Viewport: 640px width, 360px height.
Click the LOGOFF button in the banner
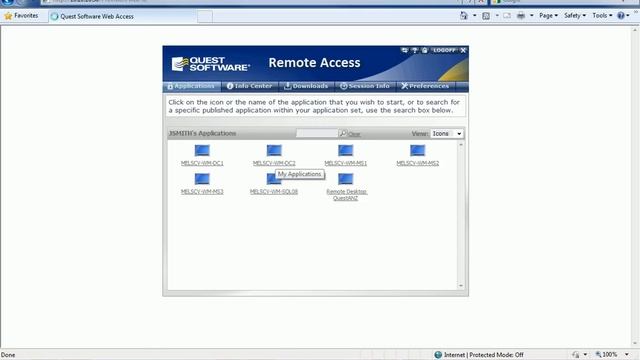(444, 50)
